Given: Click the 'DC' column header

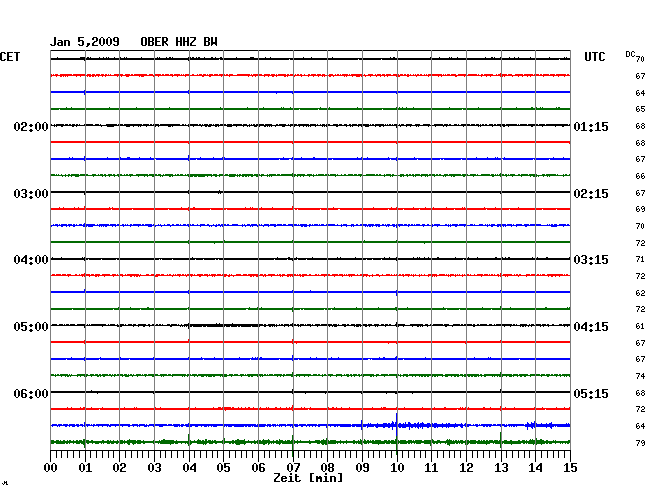Looking at the screenshot, I should (x=630, y=54).
